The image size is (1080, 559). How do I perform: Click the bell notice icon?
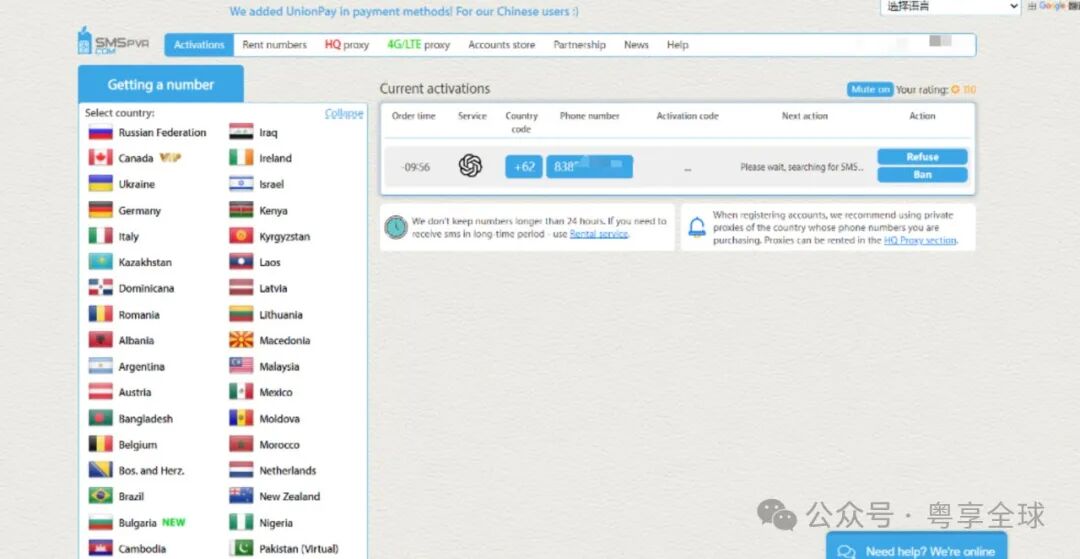tap(697, 227)
